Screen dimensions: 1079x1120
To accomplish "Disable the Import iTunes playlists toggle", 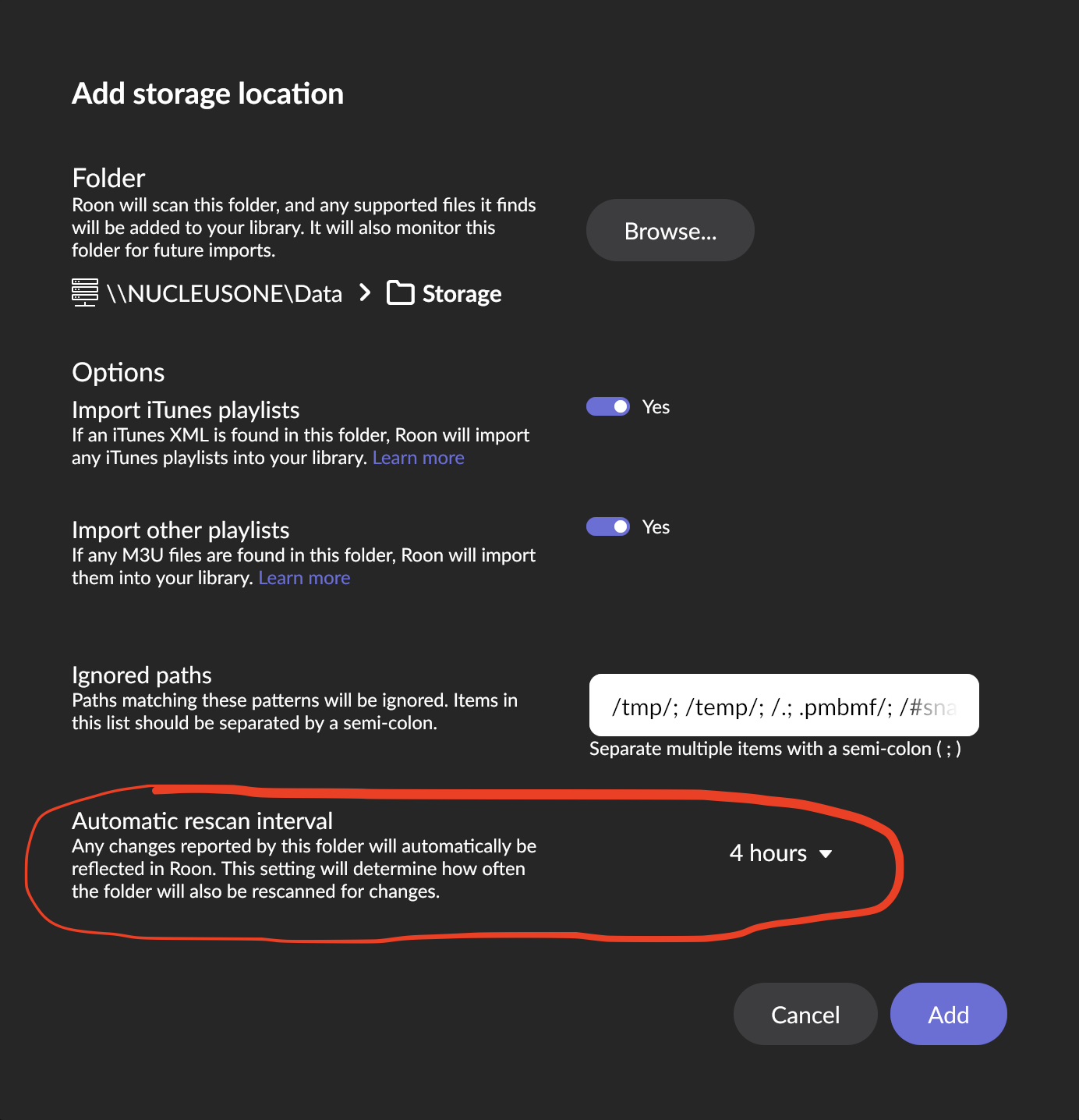I will (608, 406).
